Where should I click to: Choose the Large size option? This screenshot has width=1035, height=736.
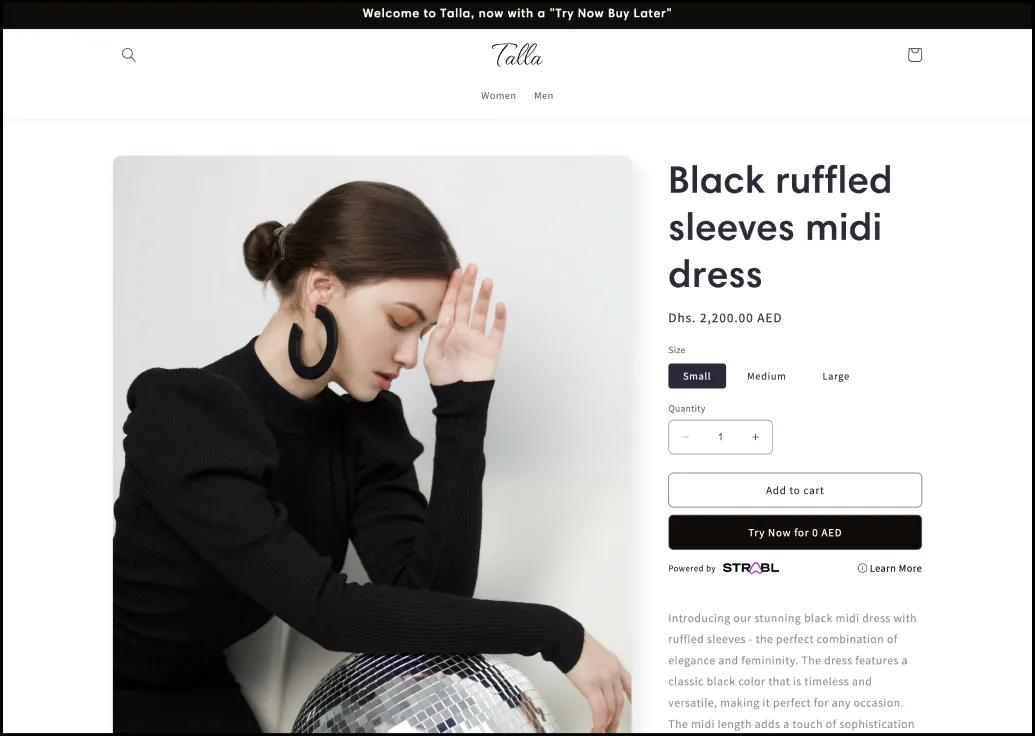point(835,376)
